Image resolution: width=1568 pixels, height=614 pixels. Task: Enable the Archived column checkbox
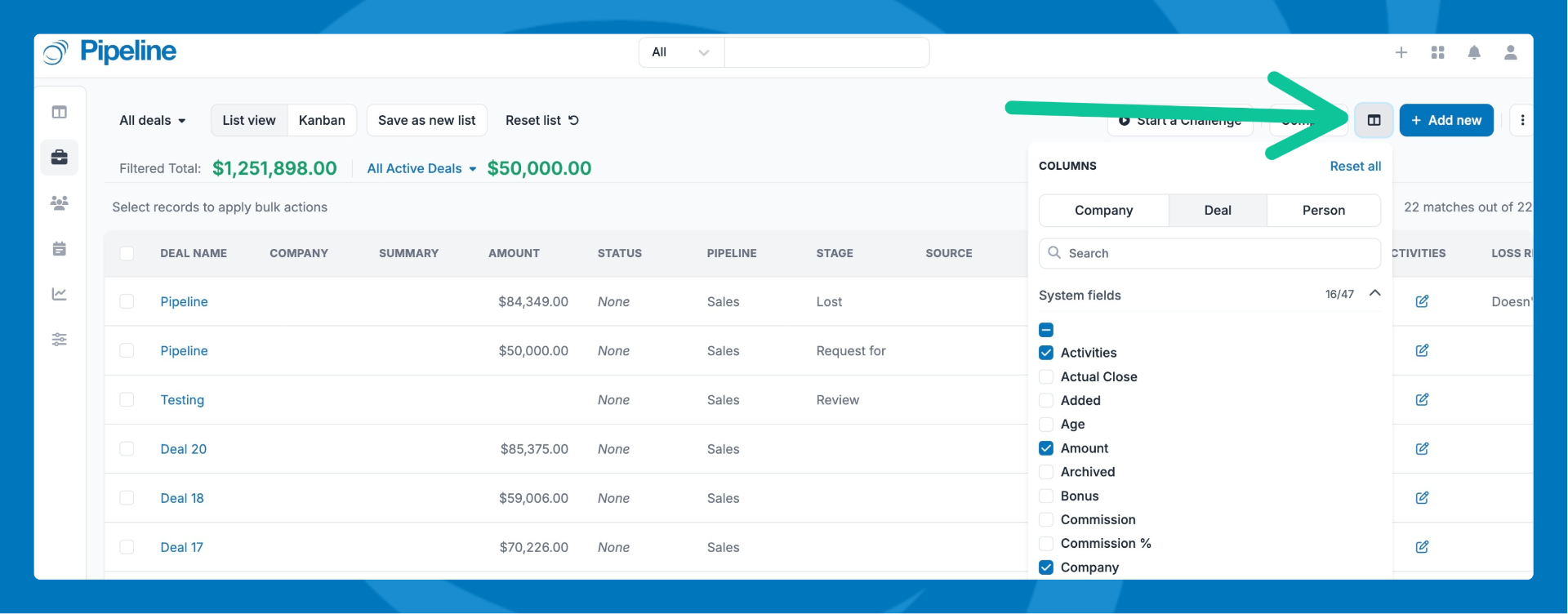[x=1046, y=472]
